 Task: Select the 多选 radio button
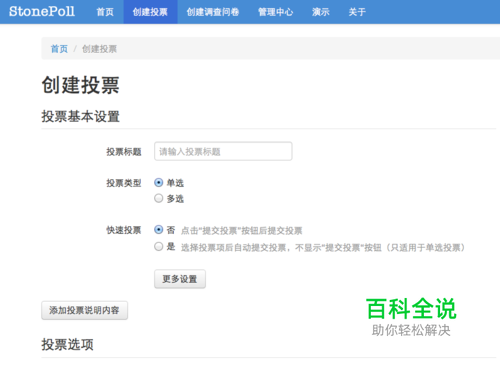[159, 198]
